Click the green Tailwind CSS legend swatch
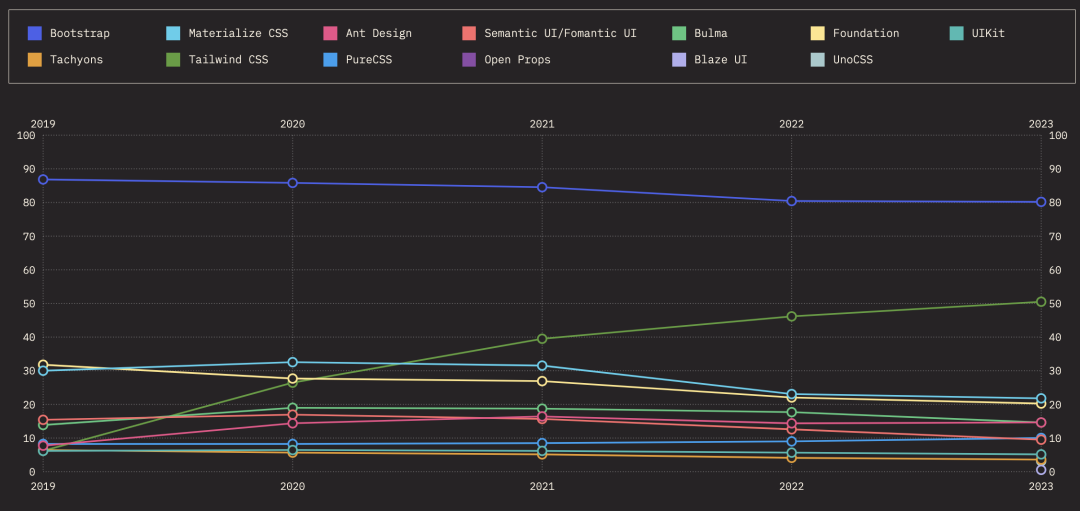This screenshot has width=1080, height=511. coord(174,60)
